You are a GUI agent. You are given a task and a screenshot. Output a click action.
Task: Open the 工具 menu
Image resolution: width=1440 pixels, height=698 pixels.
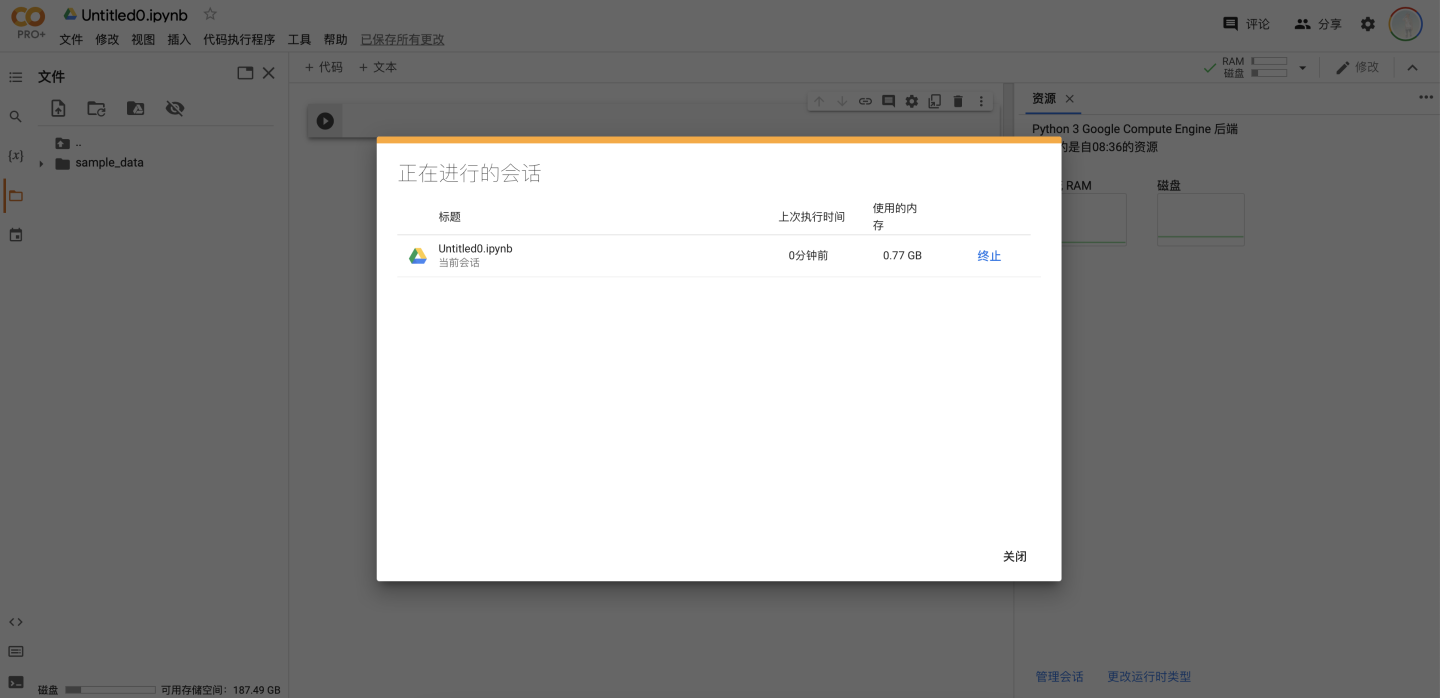[x=299, y=40]
